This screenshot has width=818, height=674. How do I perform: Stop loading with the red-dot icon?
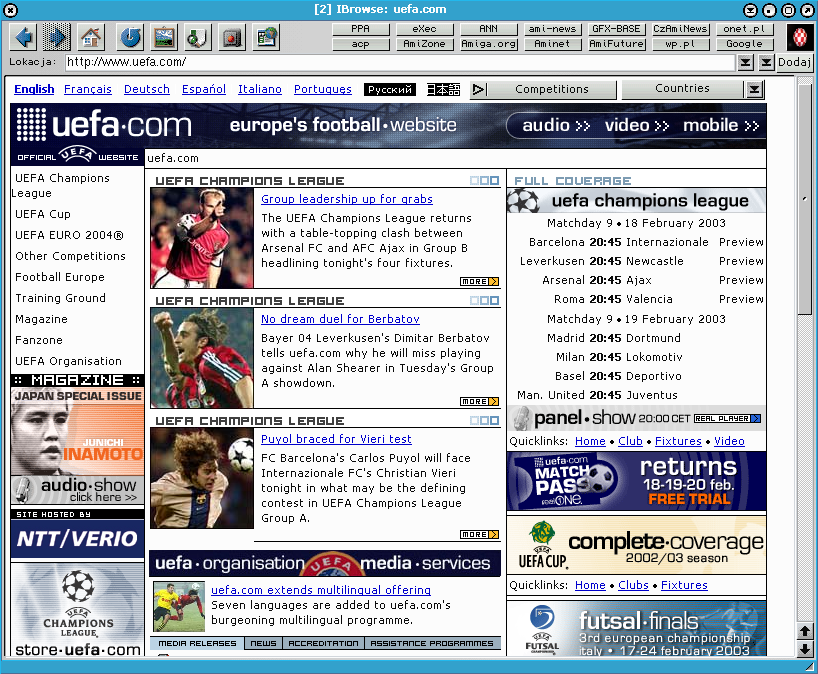coord(232,37)
